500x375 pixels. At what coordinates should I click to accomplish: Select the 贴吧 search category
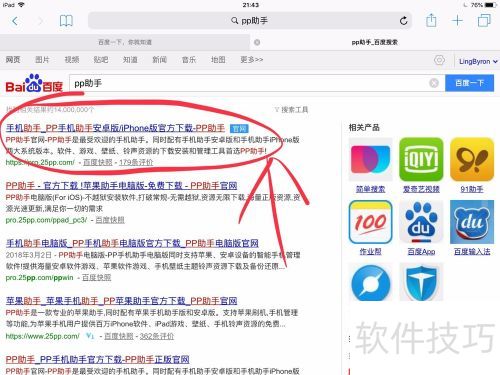point(101,60)
